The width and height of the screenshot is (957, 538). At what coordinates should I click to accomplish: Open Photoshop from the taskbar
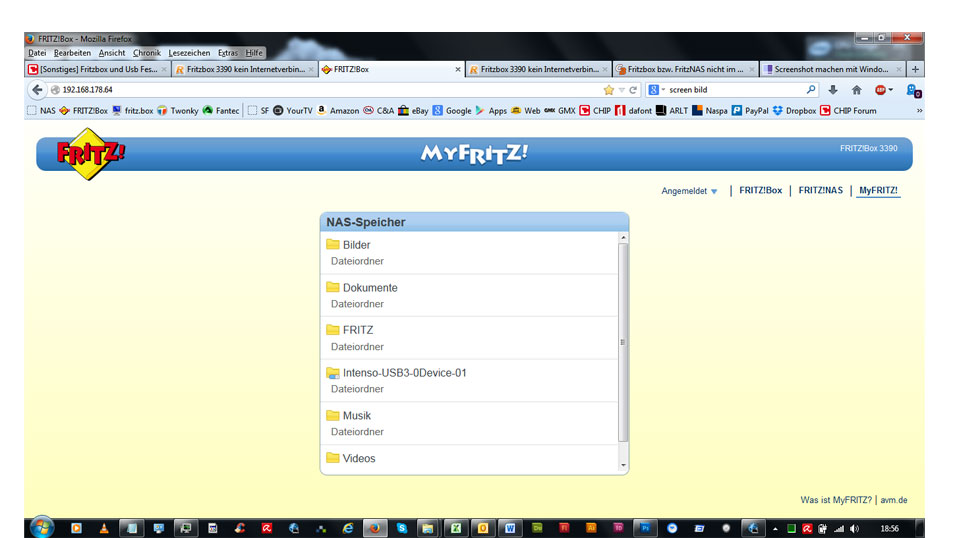(x=645, y=529)
